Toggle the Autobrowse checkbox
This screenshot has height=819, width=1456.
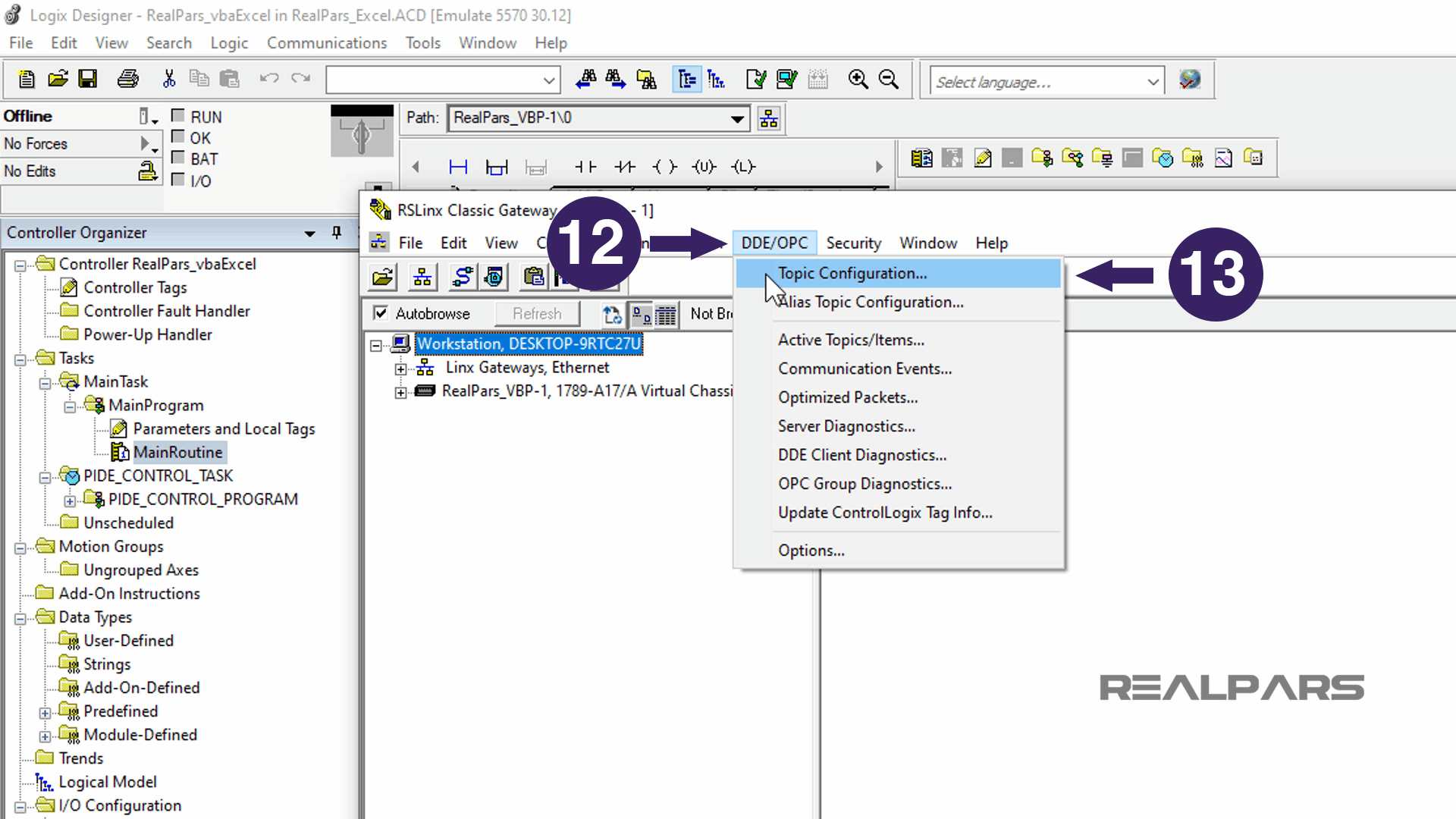(x=381, y=313)
